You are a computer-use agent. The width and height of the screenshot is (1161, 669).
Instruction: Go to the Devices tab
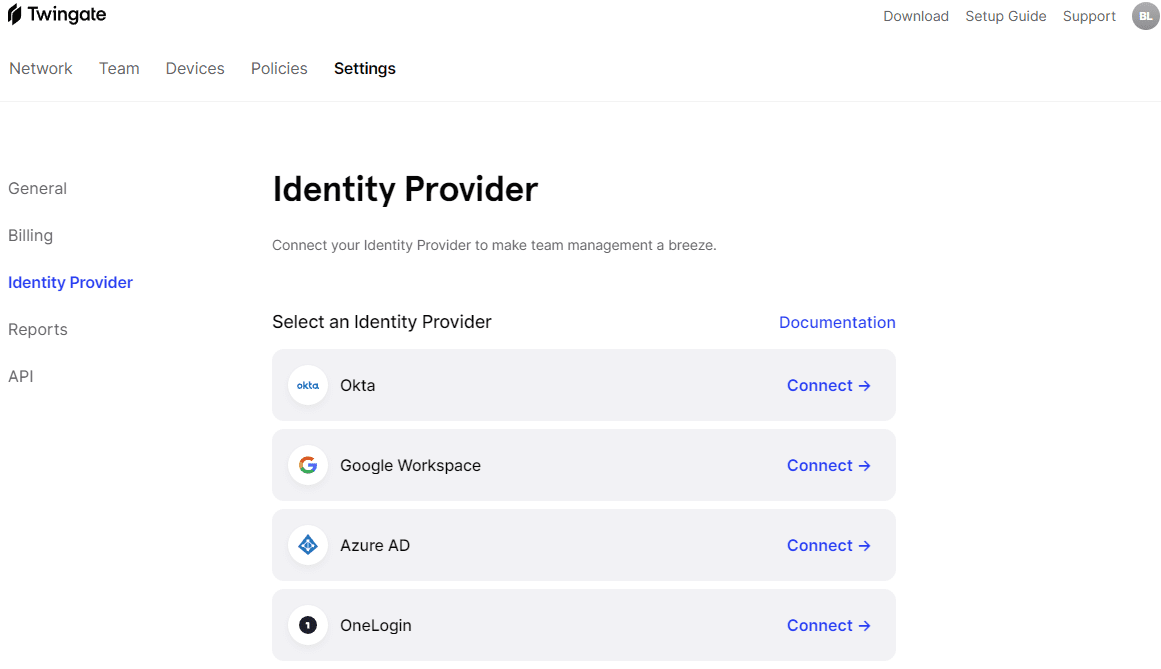(195, 68)
